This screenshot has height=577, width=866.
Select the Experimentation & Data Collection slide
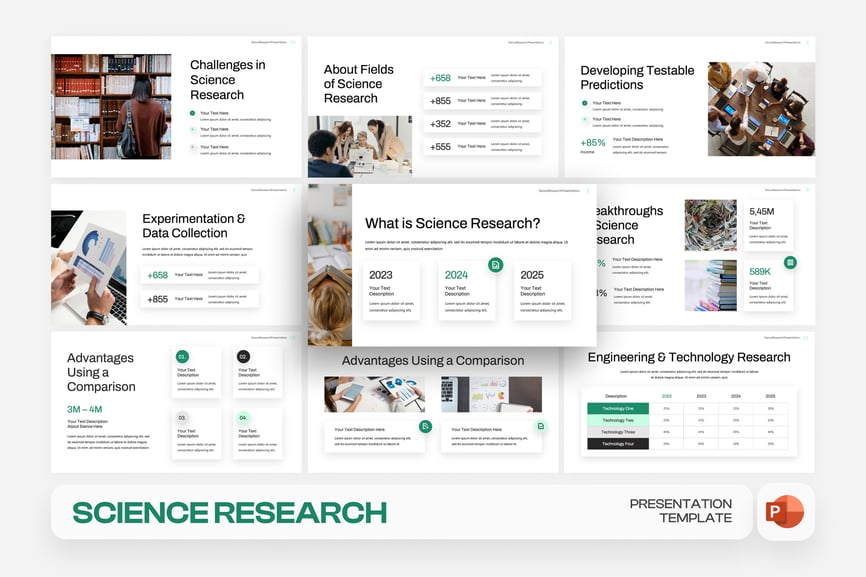click(x=176, y=254)
